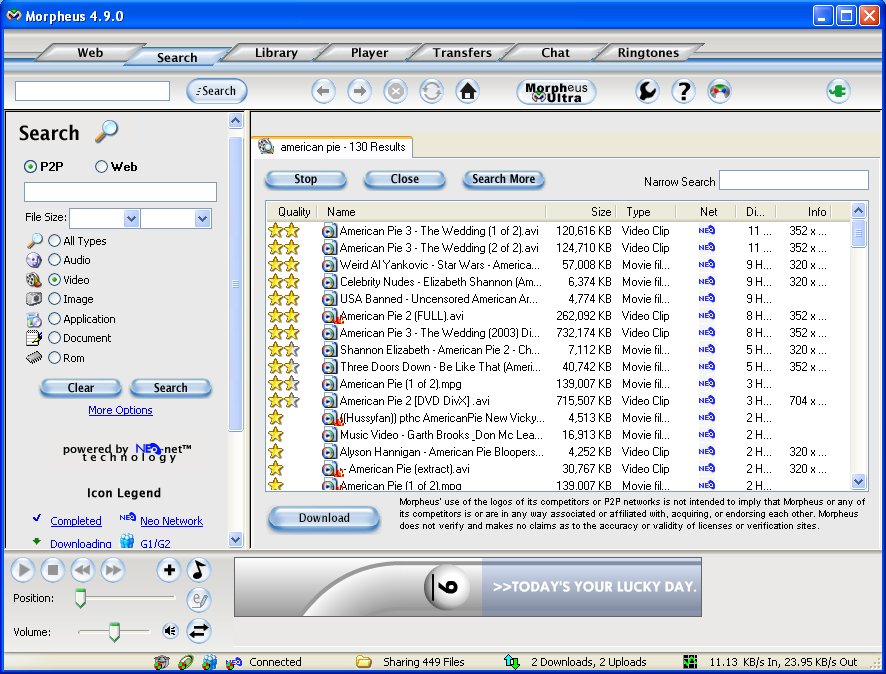Viewport: 886px width, 674px height.
Task: Select the Rom radio button
Action: pyautogui.click(x=54, y=358)
